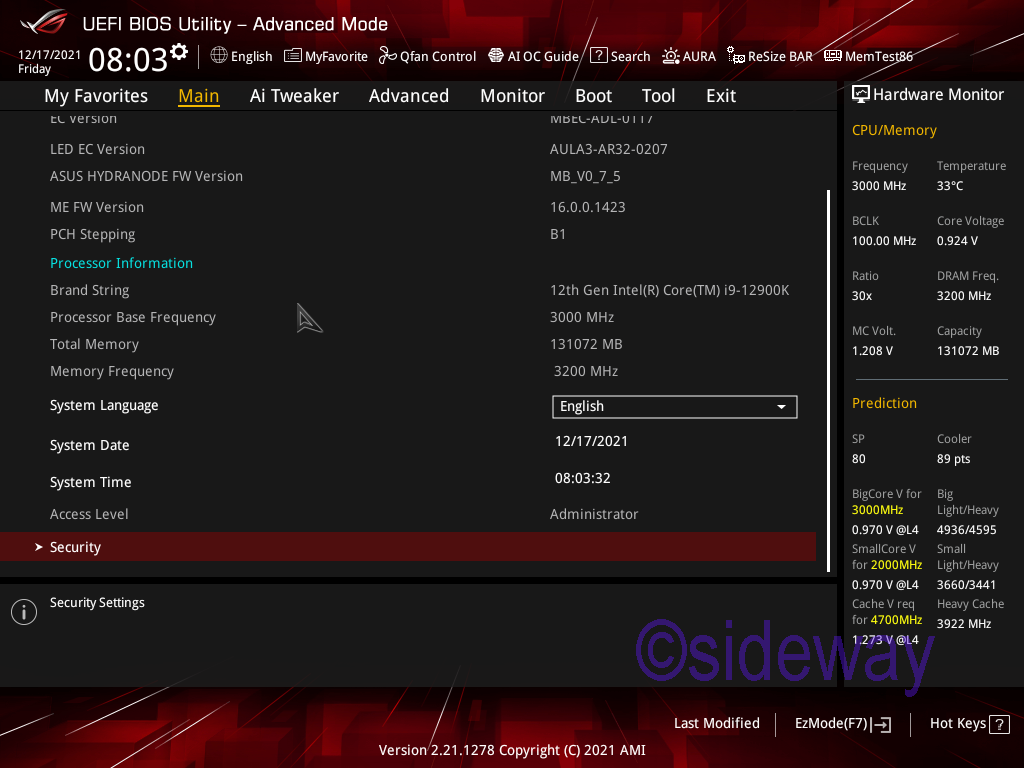Open the System Language dropdown

point(675,406)
